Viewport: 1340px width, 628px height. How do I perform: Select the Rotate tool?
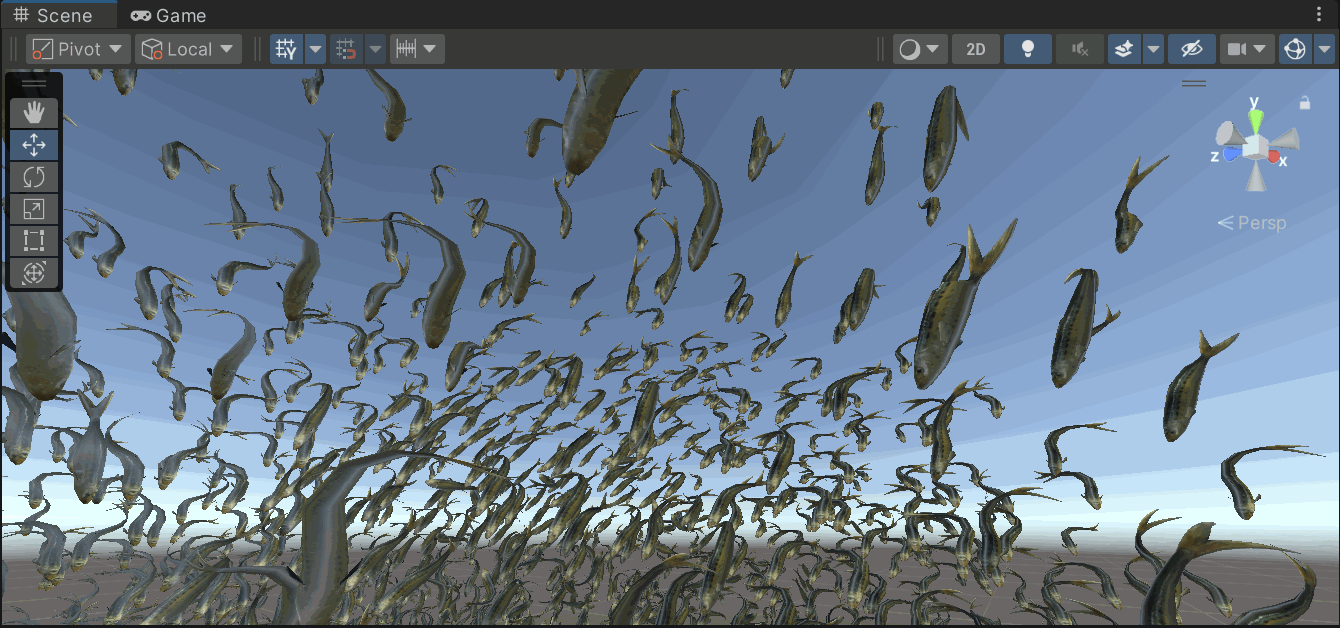34,177
